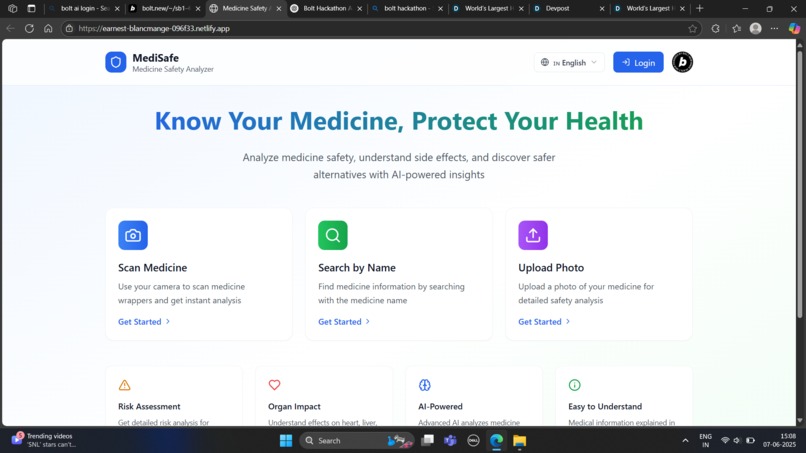Switch to Medicine Safety tab
The height and width of the screenshot is (453, 806).
(245, 8)
